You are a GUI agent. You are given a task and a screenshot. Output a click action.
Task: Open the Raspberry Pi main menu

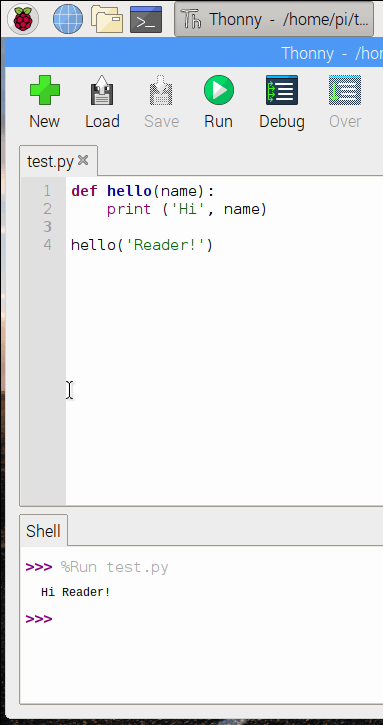23,19
